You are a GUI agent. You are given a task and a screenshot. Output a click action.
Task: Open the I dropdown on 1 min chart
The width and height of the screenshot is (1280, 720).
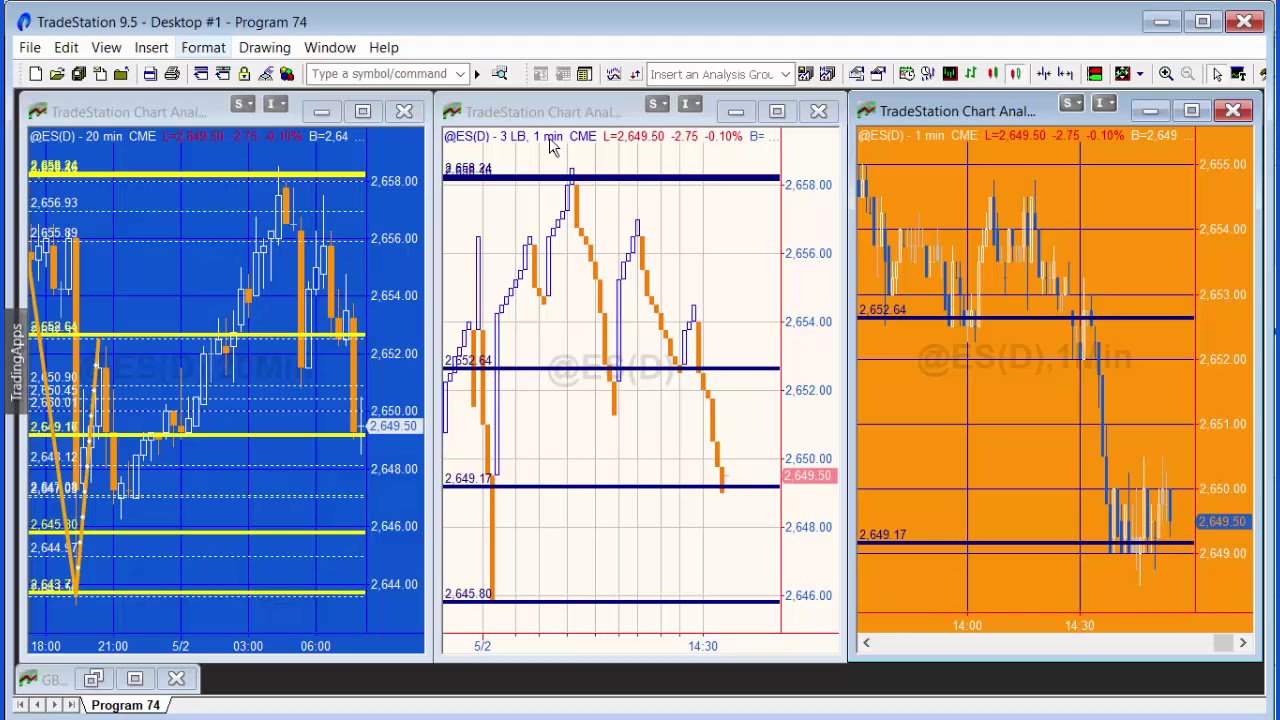click(x=1104, y=103)
